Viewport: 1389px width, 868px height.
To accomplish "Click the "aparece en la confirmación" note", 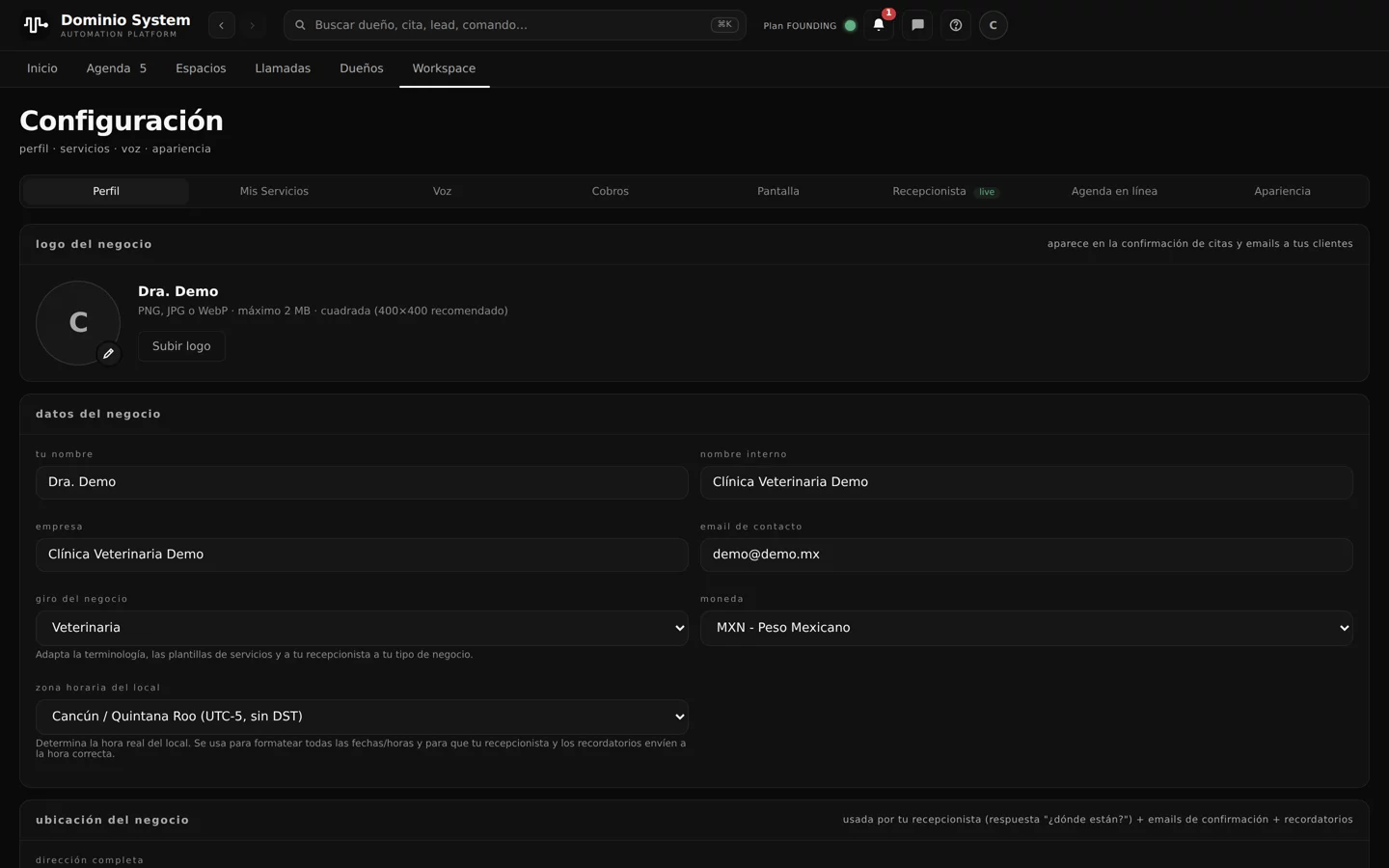I will point(1200,244).
